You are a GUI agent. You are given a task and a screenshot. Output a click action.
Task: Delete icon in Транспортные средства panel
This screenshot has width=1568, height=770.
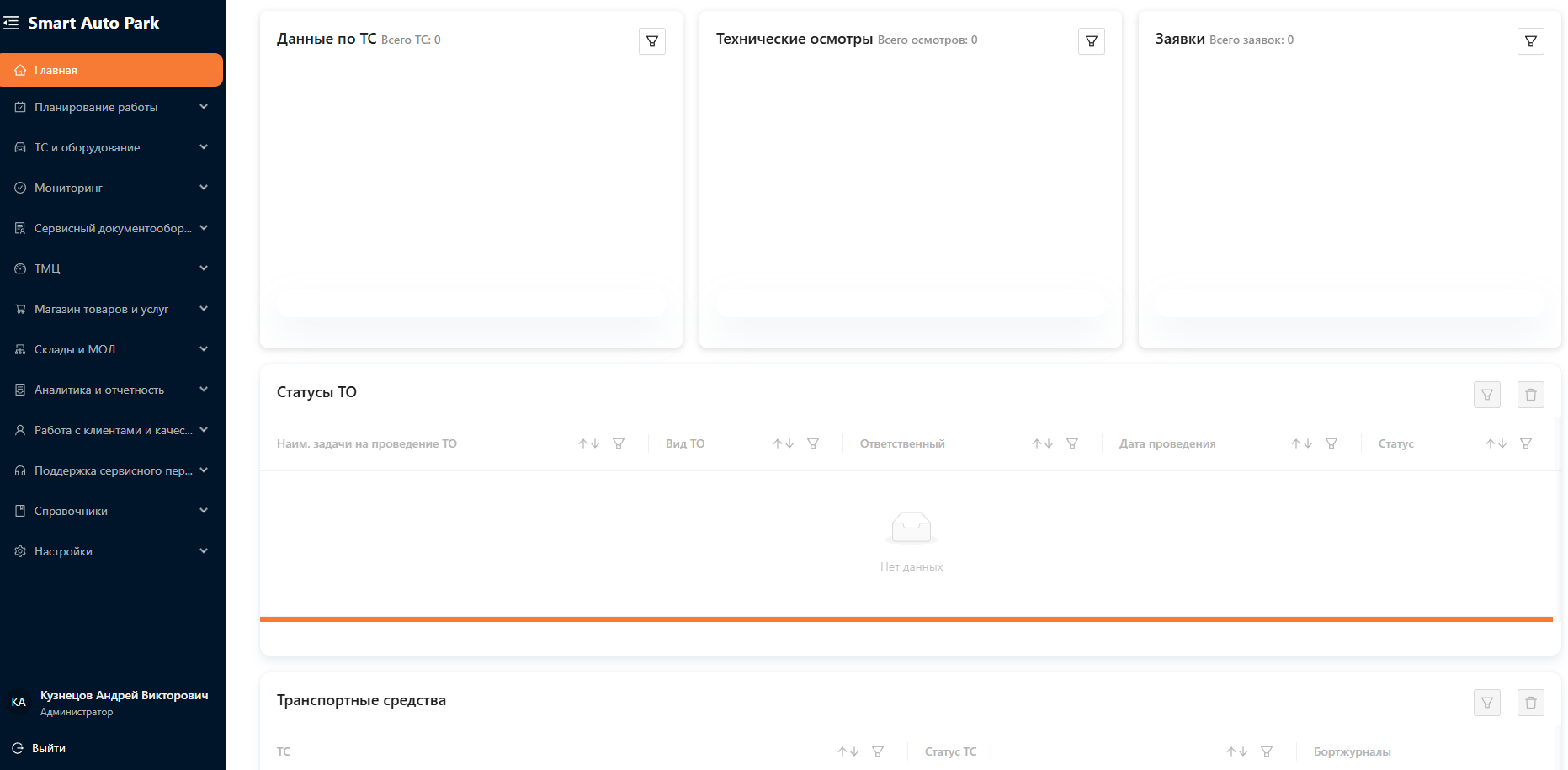(x=1530, y=703)
